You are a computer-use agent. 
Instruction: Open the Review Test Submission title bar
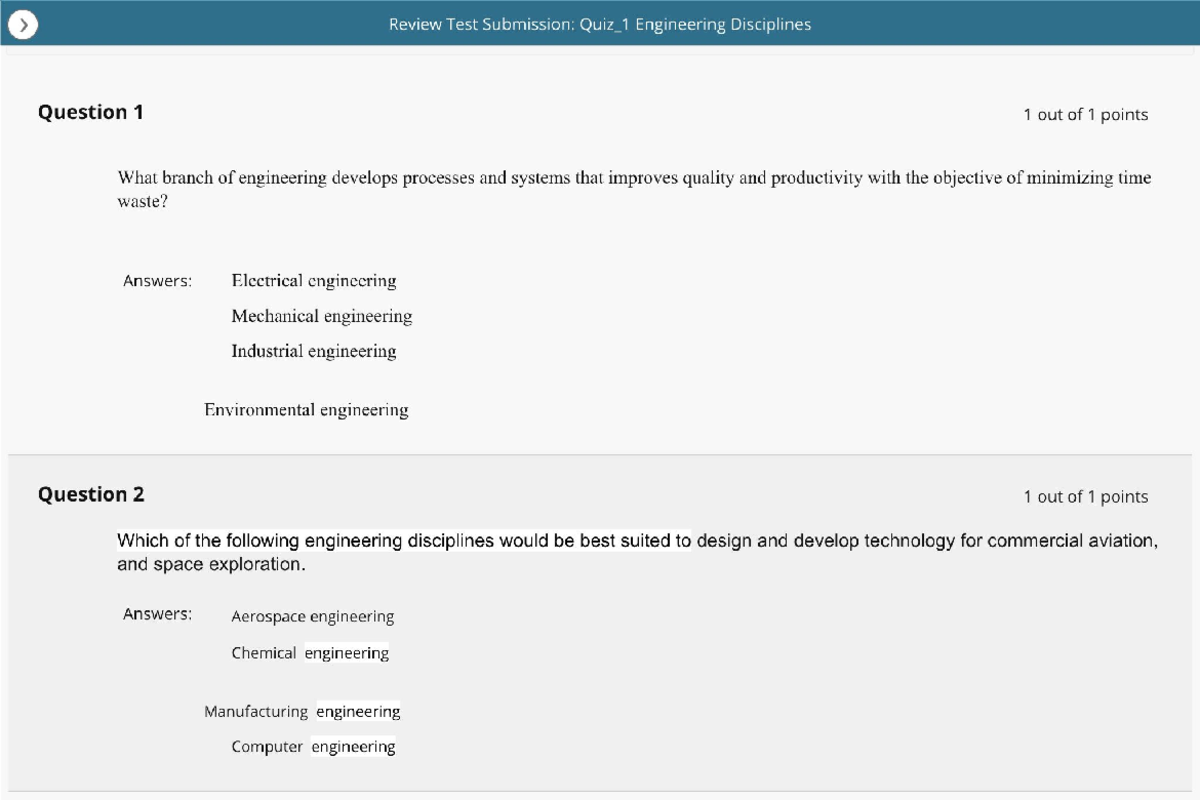coord(600,24)
